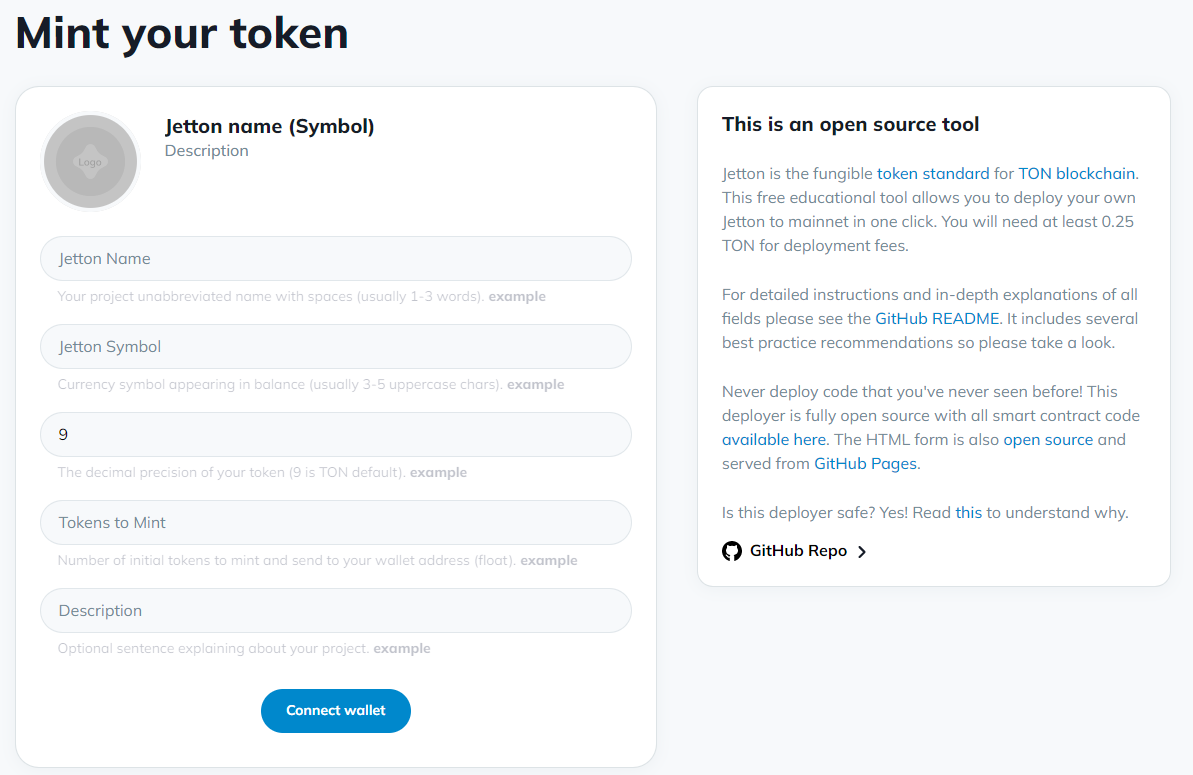Click the Description input field
This screenshot has width=1193, height=775.
[x=335, y=610]
